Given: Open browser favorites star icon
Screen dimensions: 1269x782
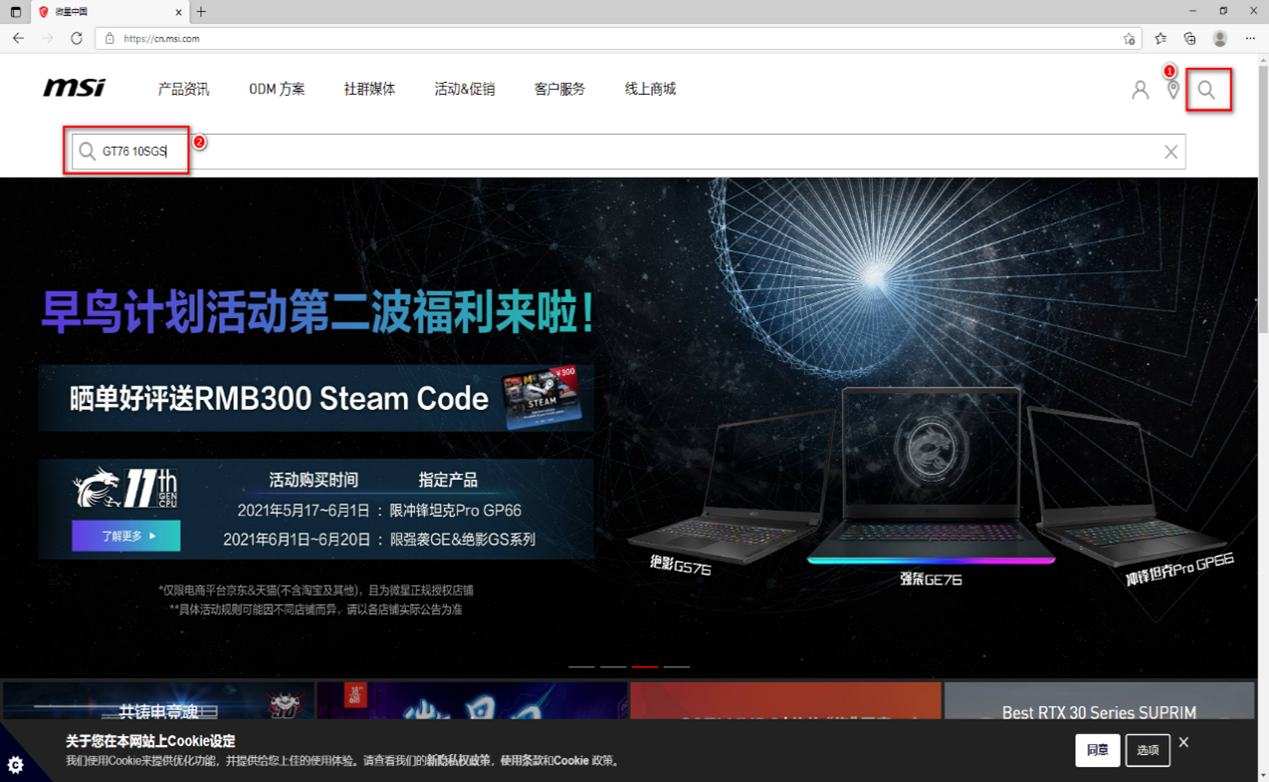Looking at the screenshot, I should (1160, 38).
